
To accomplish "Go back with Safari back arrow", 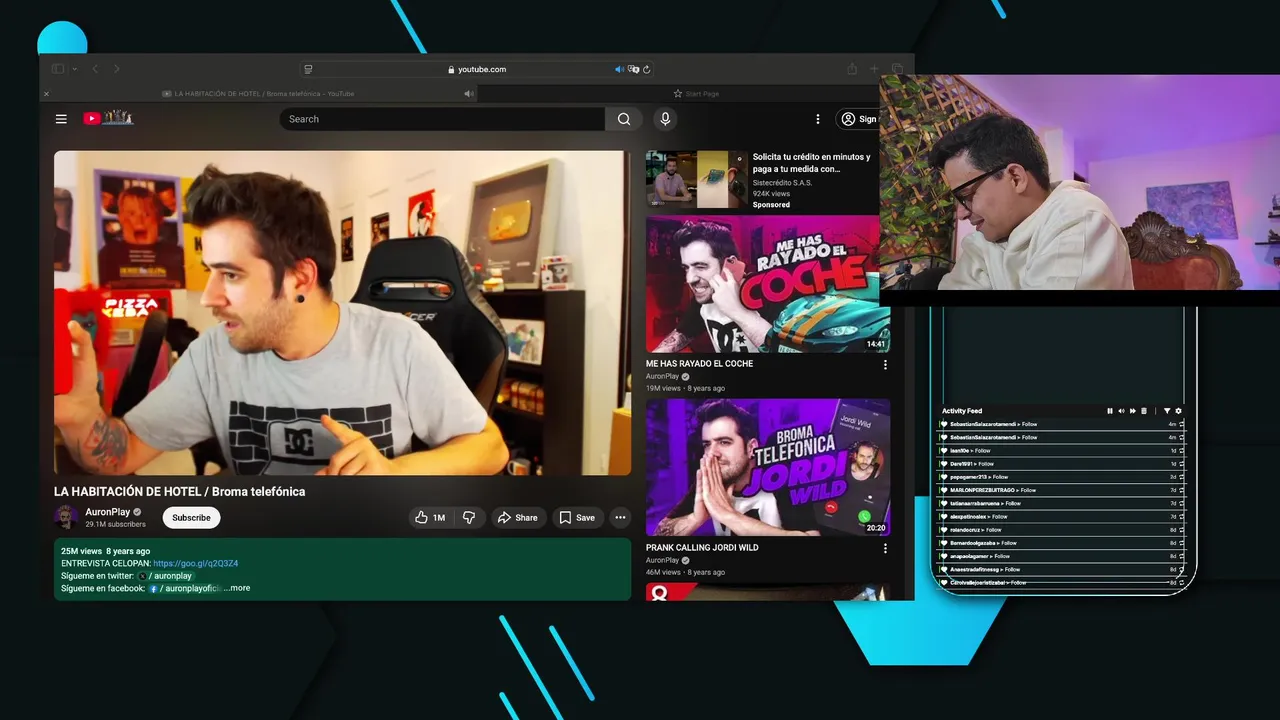I will (x=95, y=69).
